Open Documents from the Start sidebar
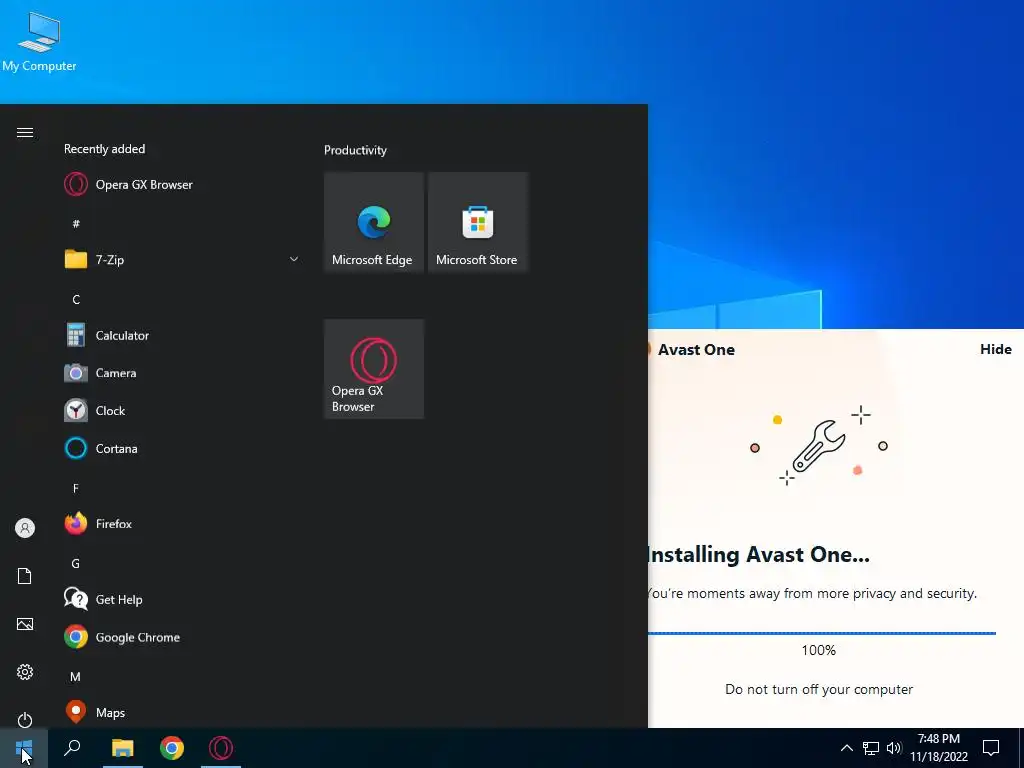Screen dimensions: 1024x768 pos(25,576)
